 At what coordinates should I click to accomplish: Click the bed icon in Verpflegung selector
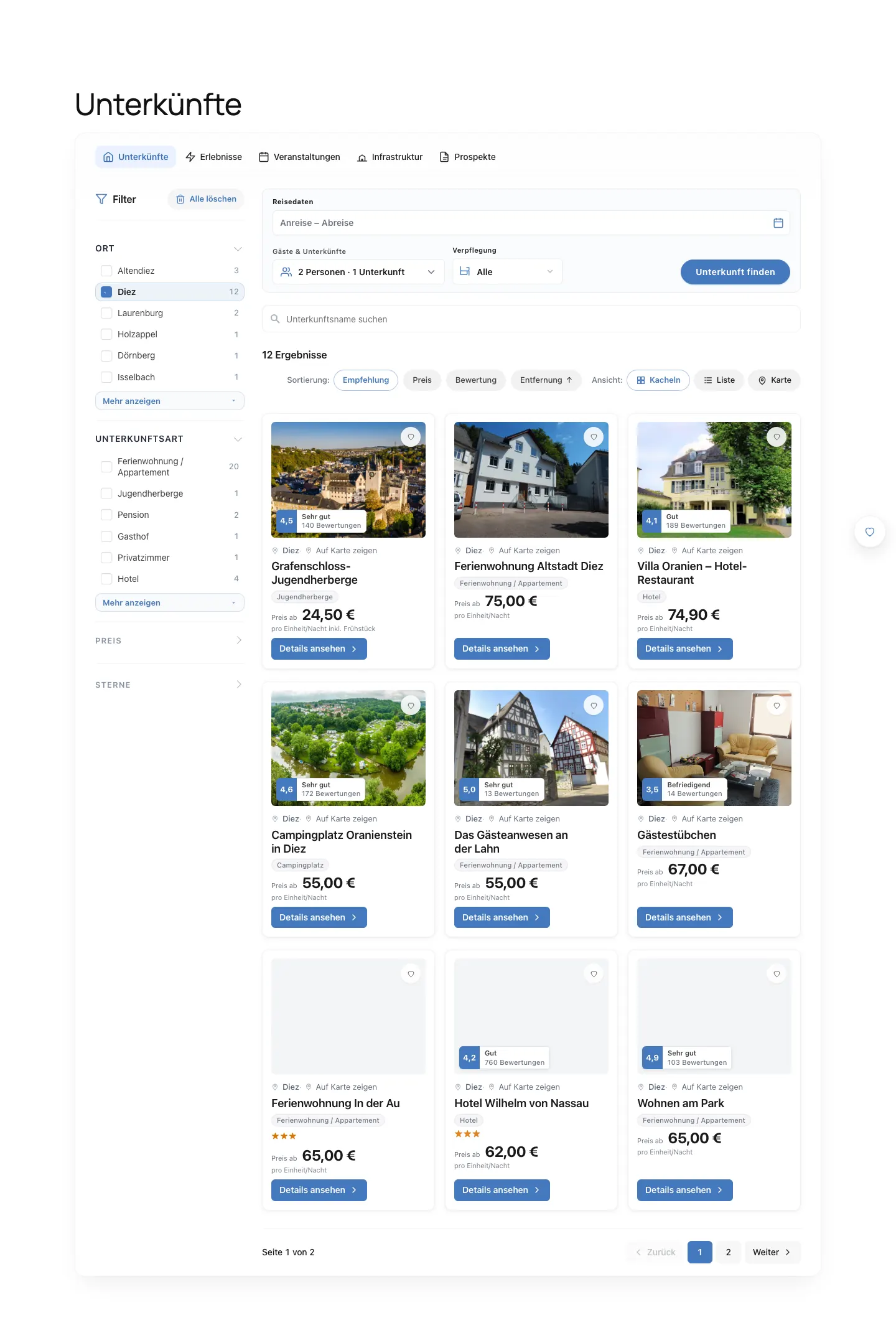tap(465, 271)
